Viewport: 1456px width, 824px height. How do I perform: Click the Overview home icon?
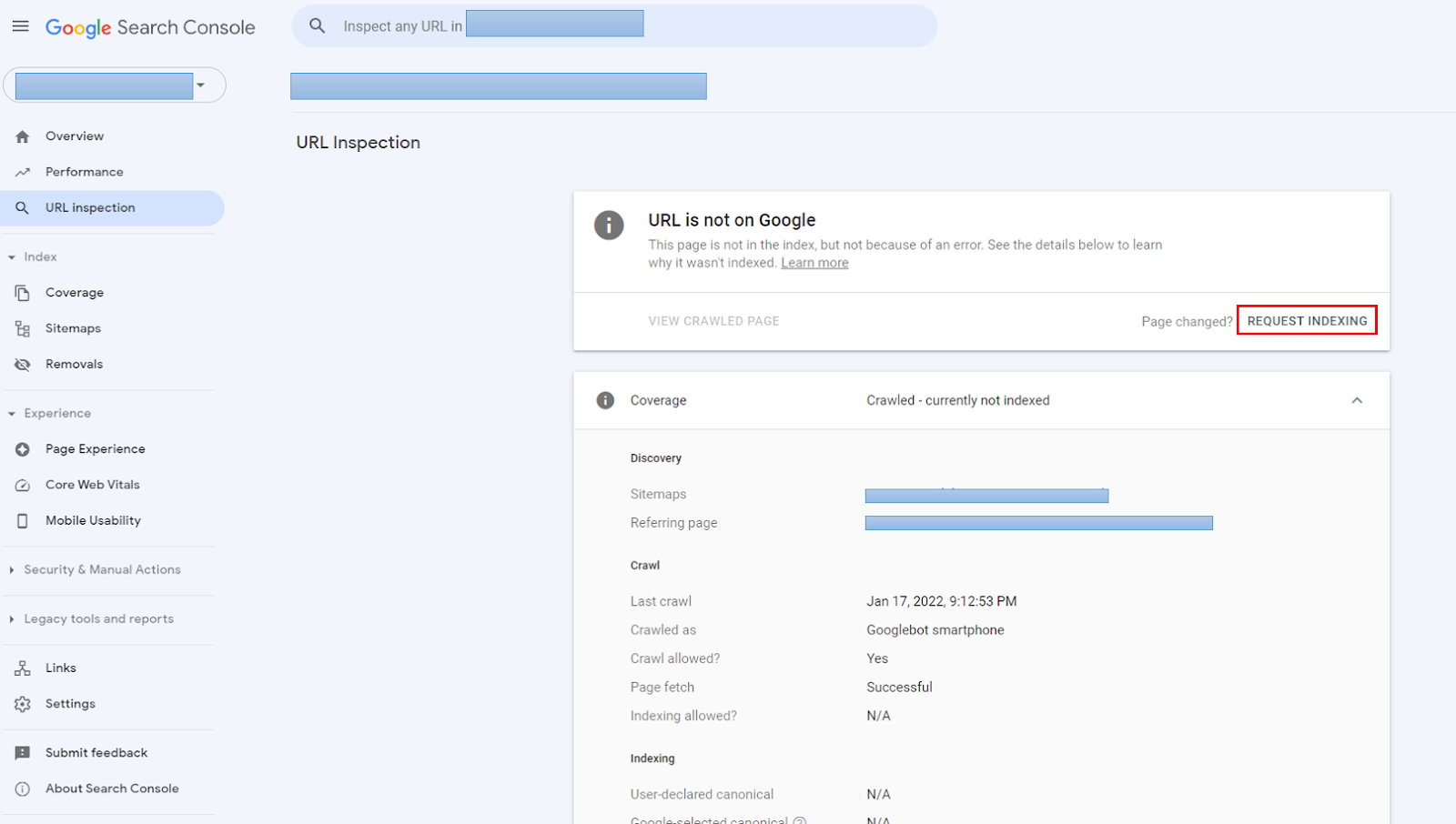(23, 136)
